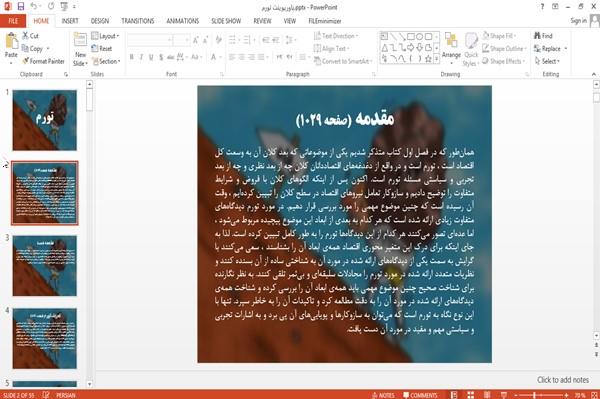Open the Layout dropdown
600x399 pixels.
(105, 36)
